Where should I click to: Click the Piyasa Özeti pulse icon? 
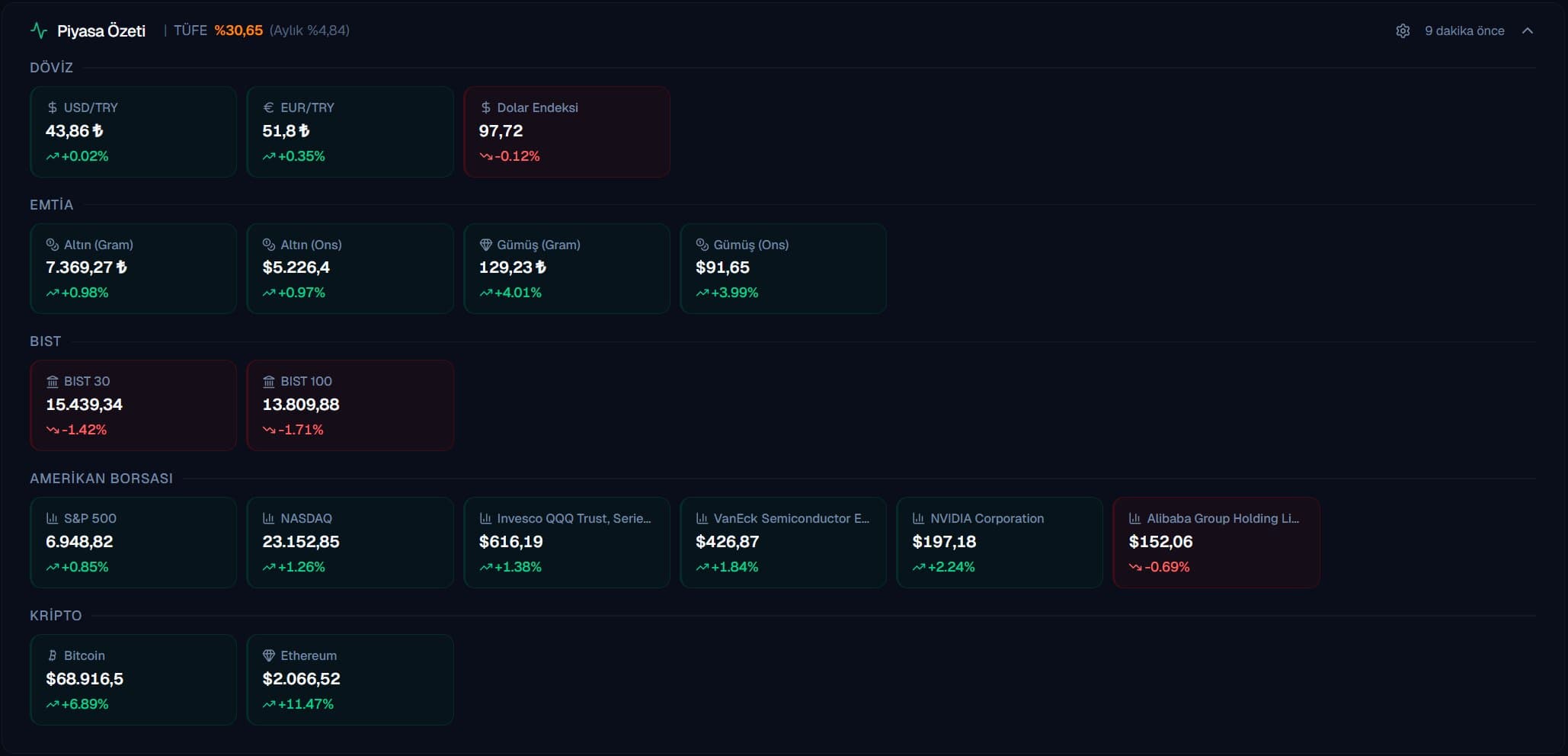pyautogui.click(x=39, y=31)
